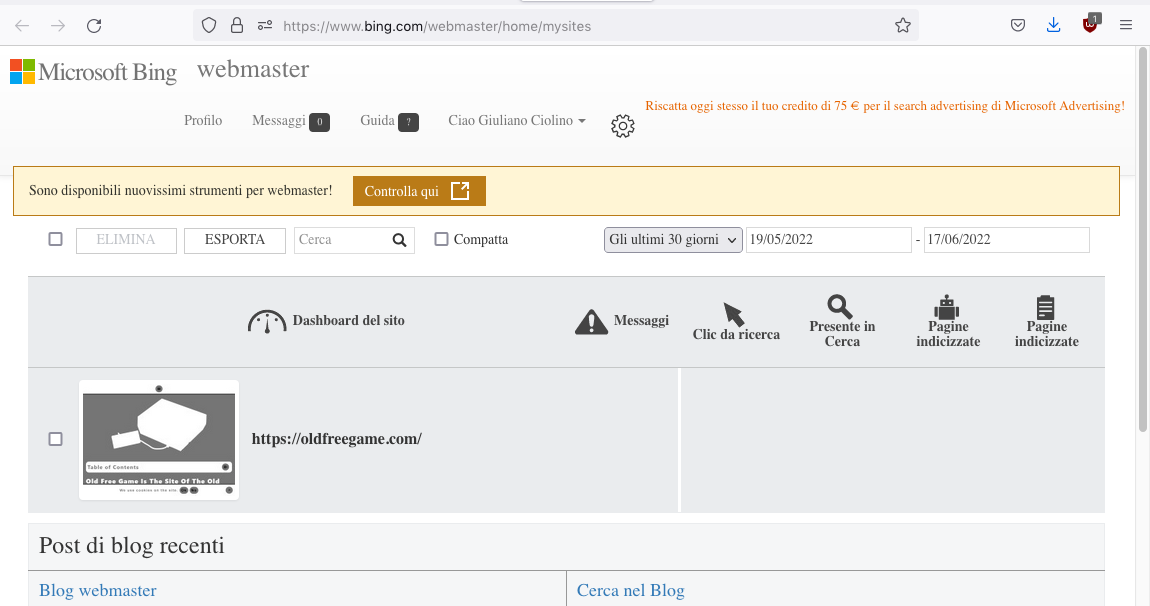
Task: Click the ESPORTA button
Action: coord(235,240)
